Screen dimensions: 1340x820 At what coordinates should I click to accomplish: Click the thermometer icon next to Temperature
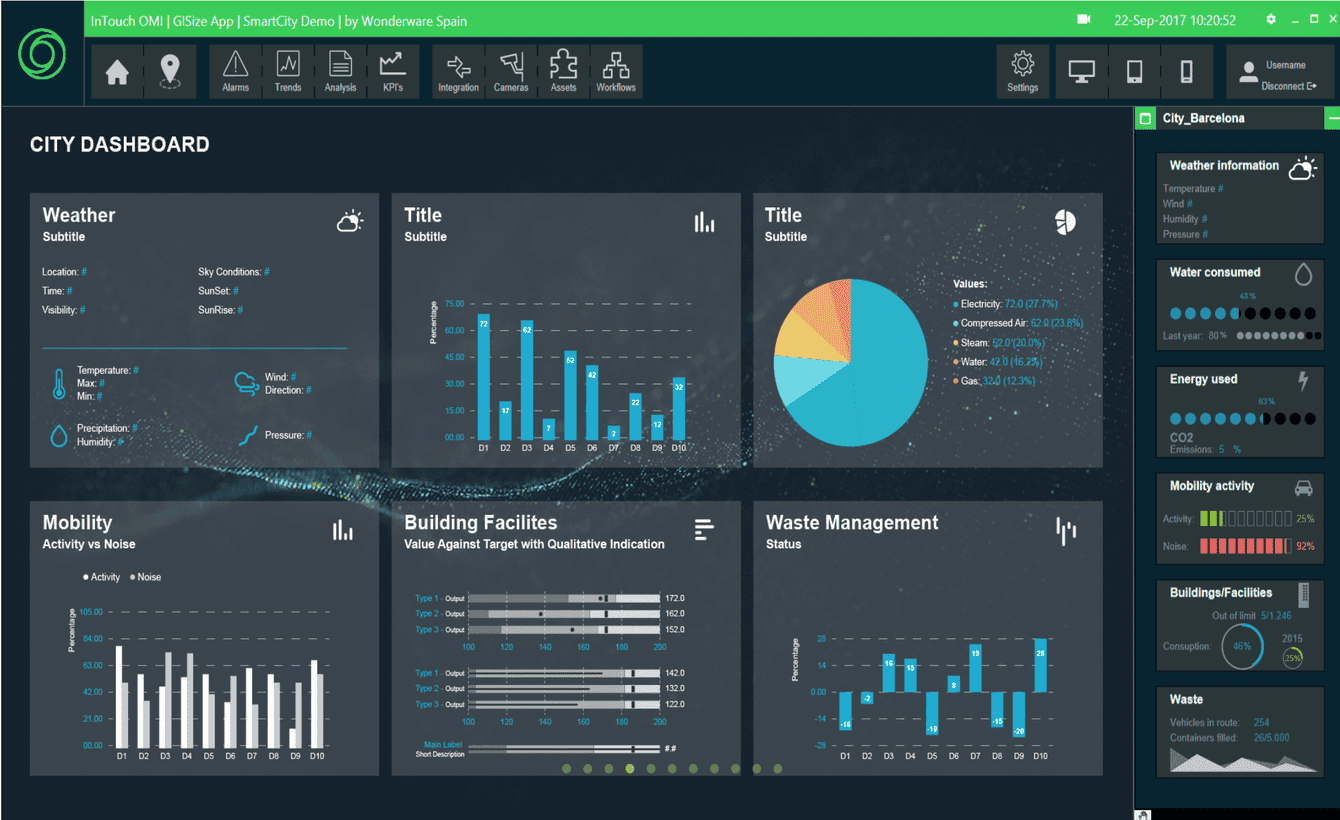59,384
